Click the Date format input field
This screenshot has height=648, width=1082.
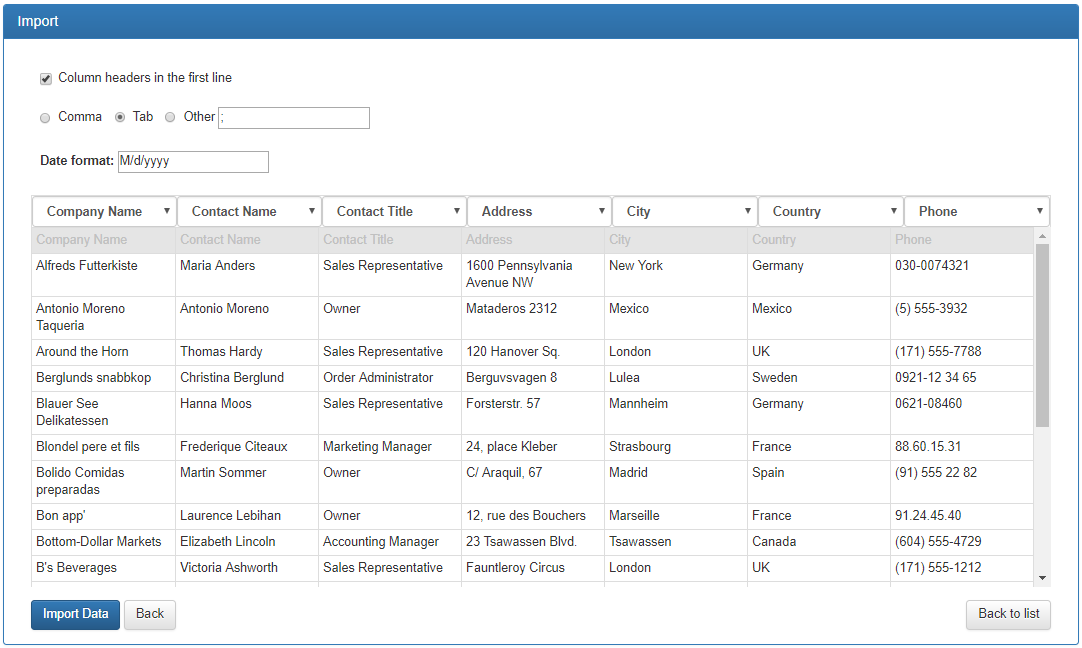pyautogui.click(x=193, y=161)
